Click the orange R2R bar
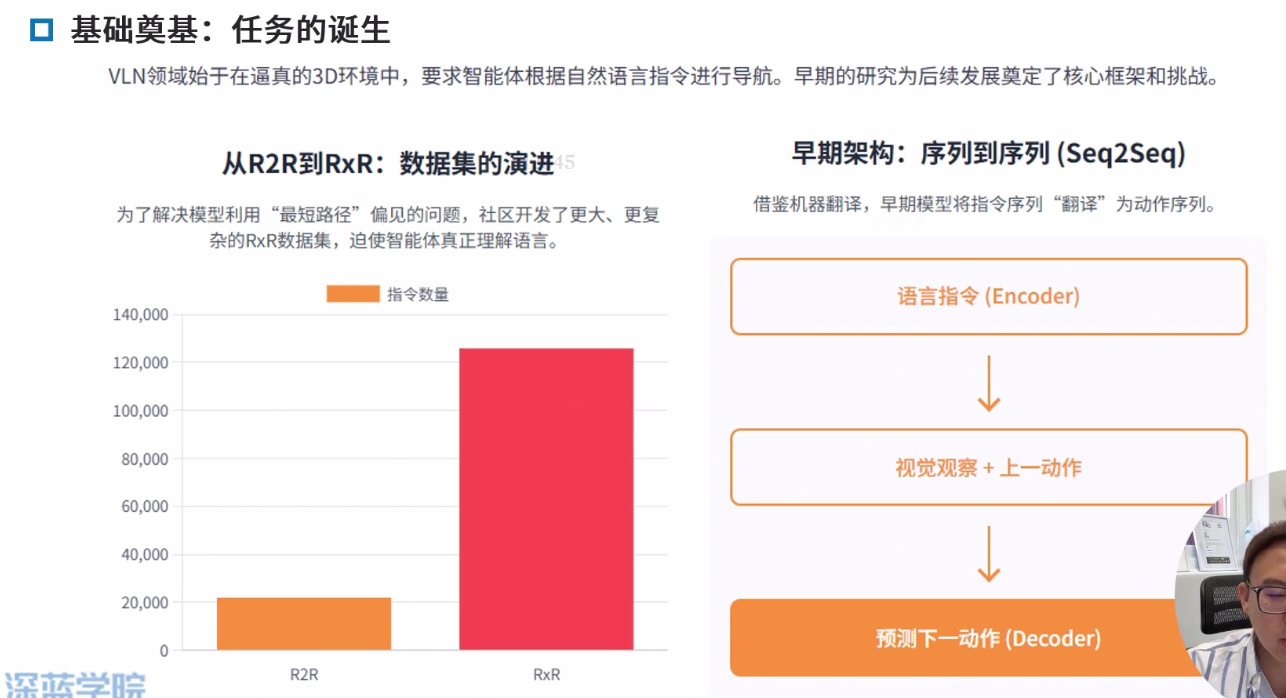 point(304,623)
